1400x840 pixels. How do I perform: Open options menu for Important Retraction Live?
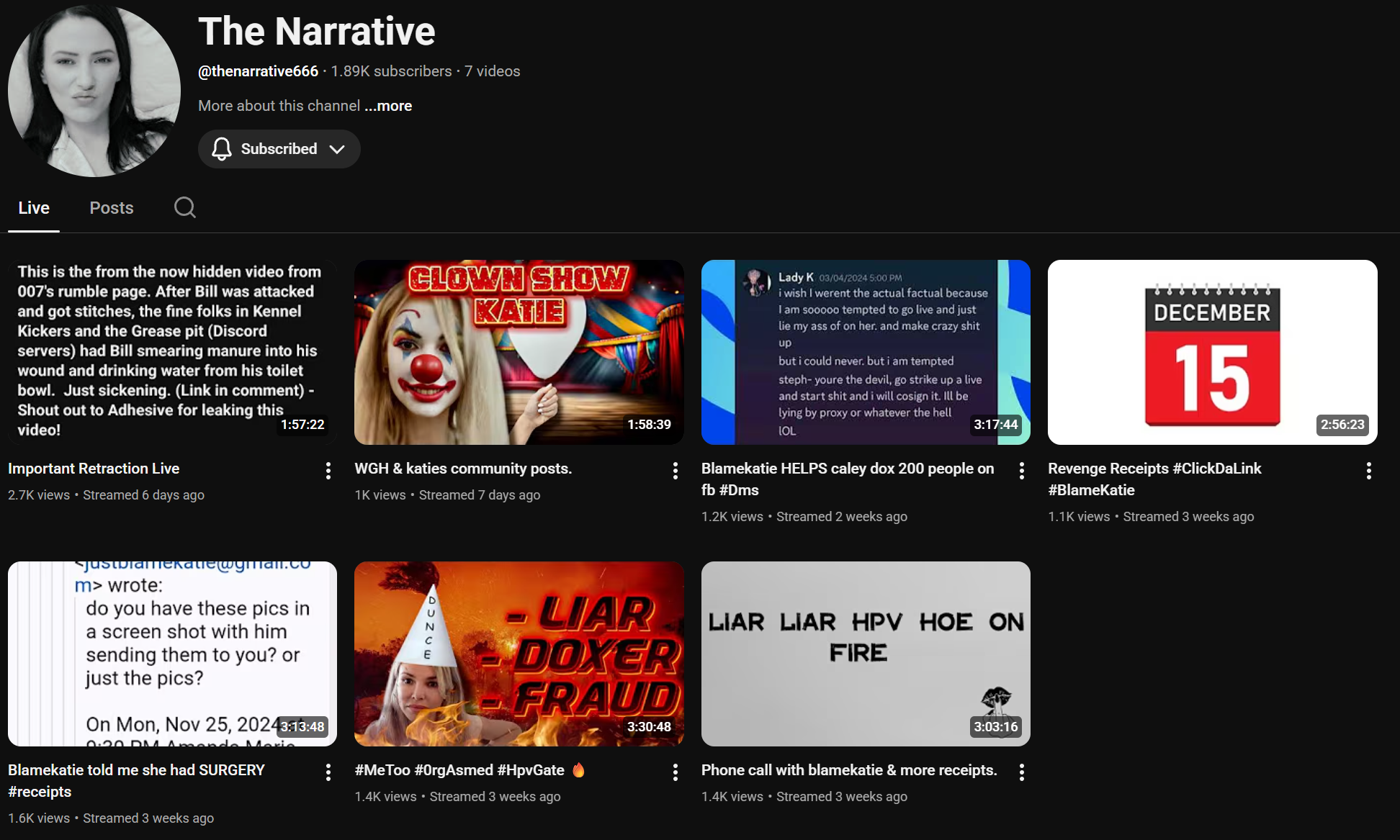point(328,471)
